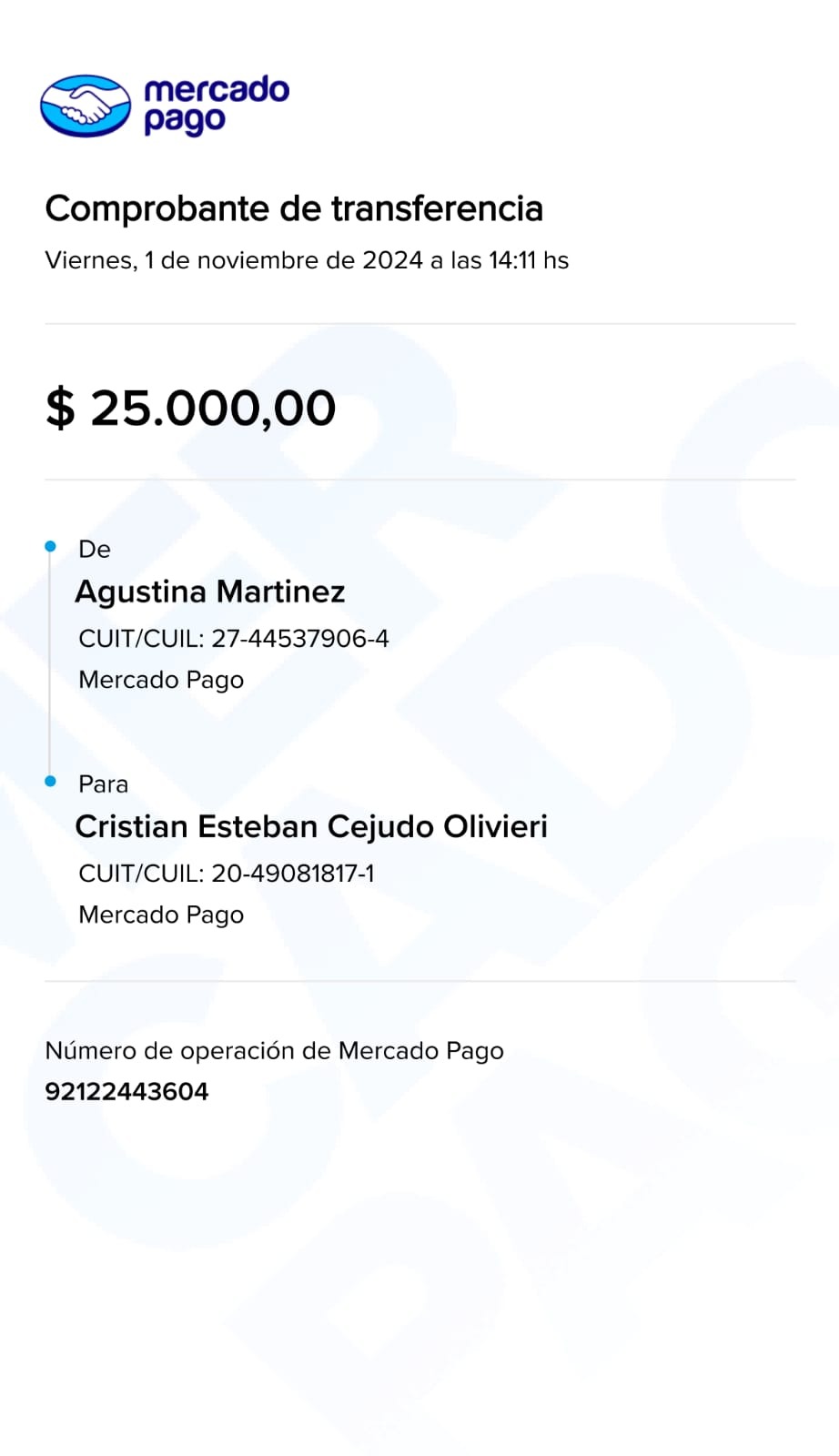The image size is (839, 1456).
Task: Click Mercado Pago under Agustina Martinez
Action: click(x=161, y=680)
